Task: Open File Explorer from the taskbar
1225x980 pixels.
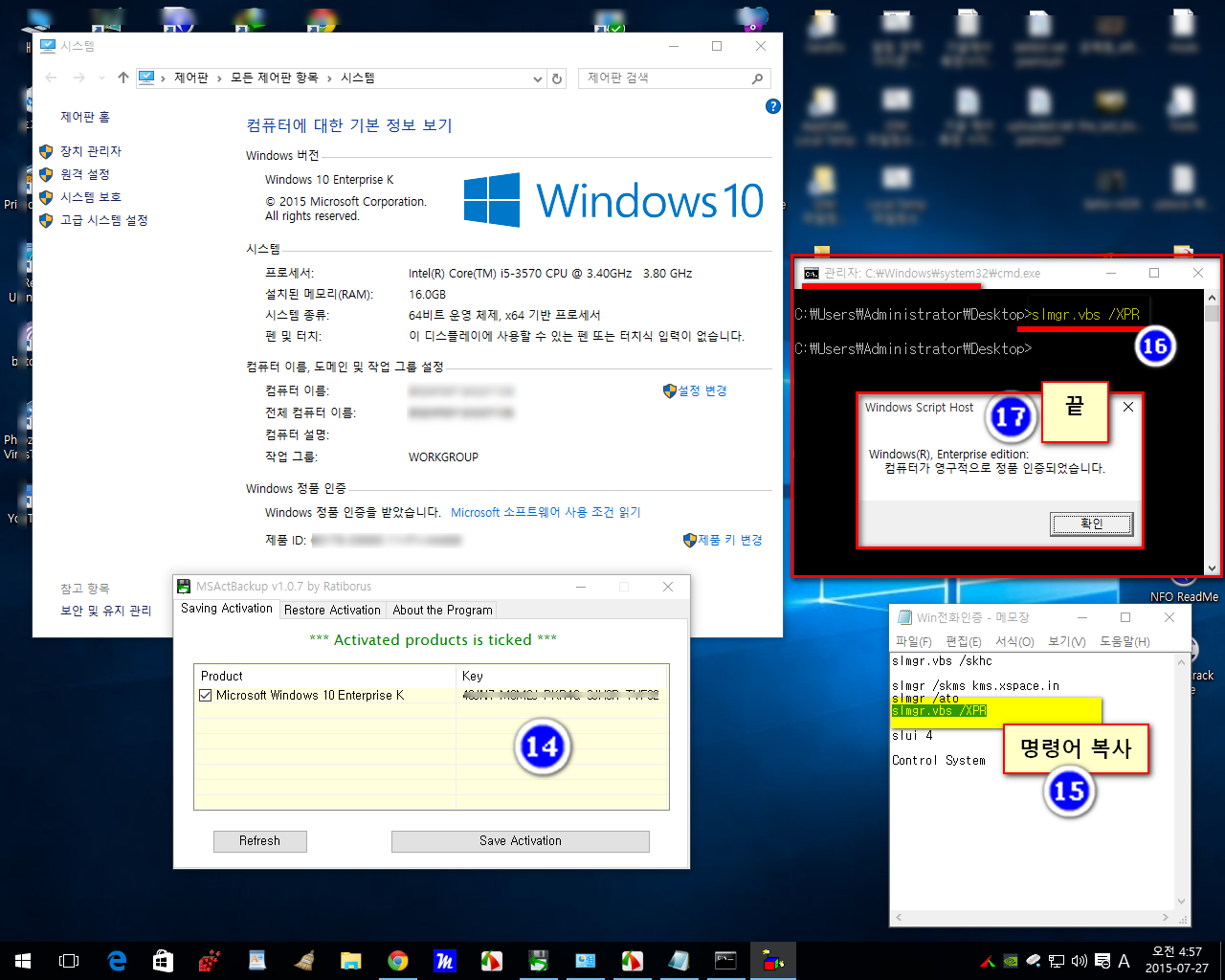Action: pos(351,961)
